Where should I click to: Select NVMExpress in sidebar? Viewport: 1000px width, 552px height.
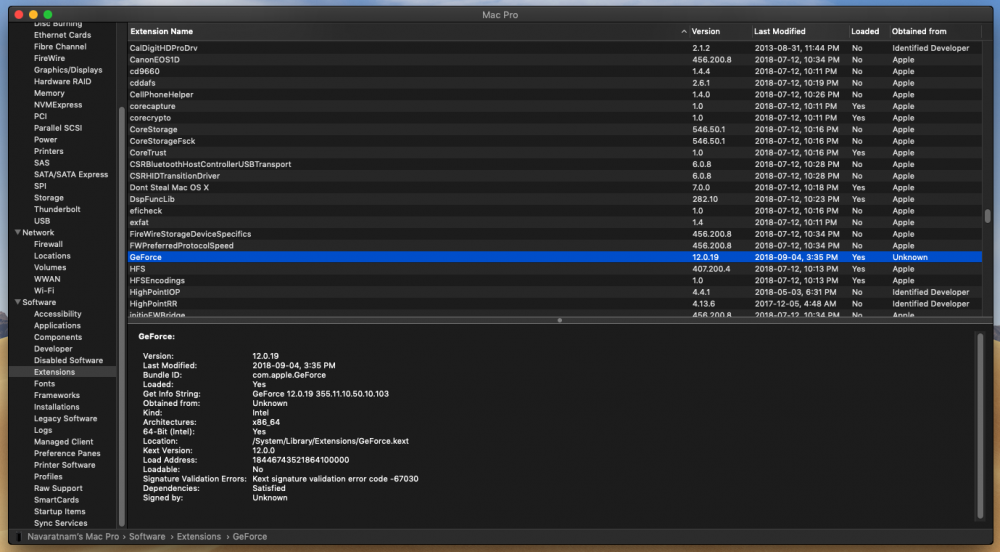[x=58, y=105]
